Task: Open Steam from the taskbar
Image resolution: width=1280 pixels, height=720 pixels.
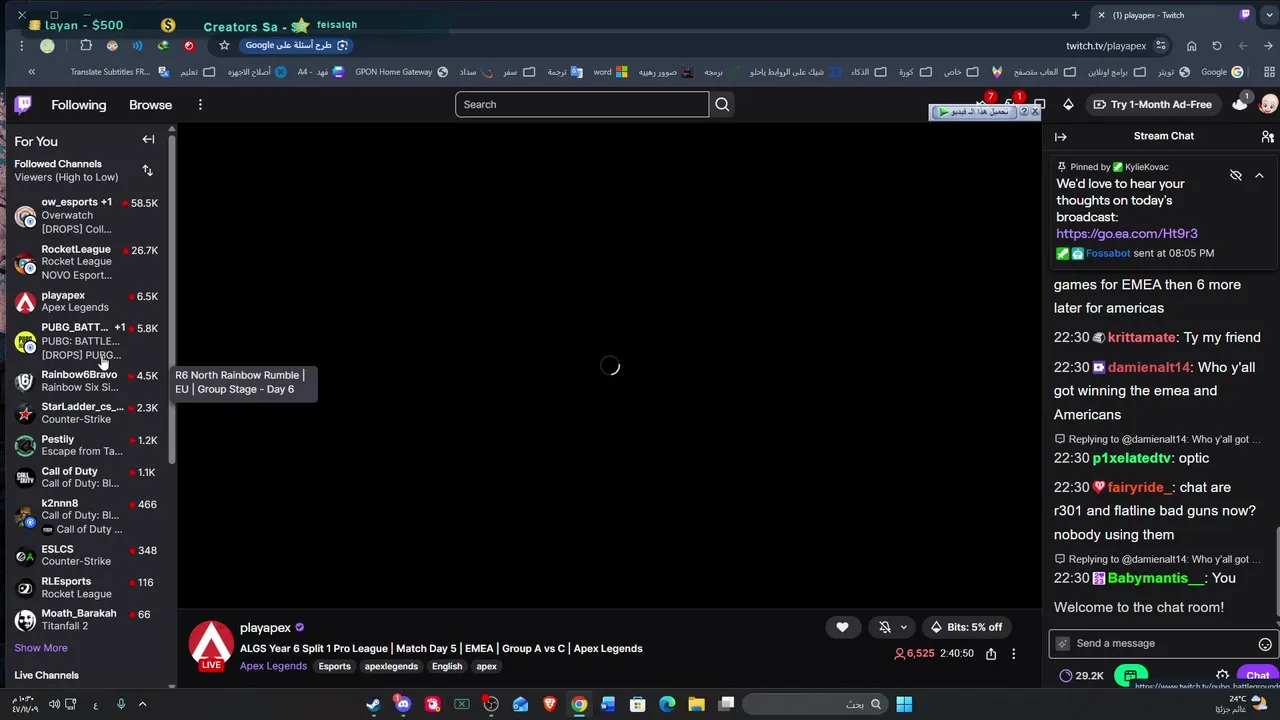Action: click(x=373, y=704)
